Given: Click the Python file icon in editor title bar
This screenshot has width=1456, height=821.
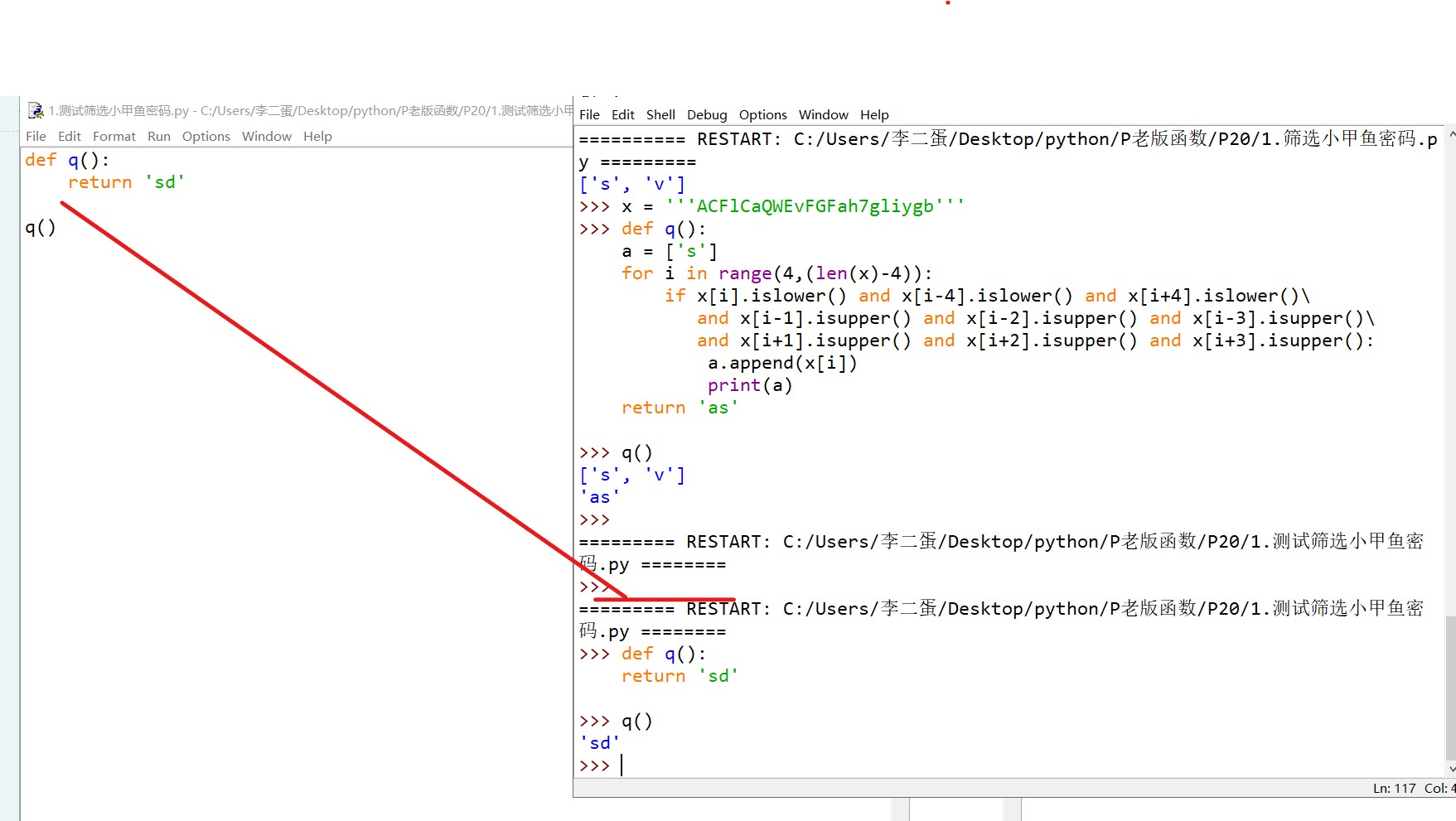Looking at the screenshot, I should coord(36,110).
